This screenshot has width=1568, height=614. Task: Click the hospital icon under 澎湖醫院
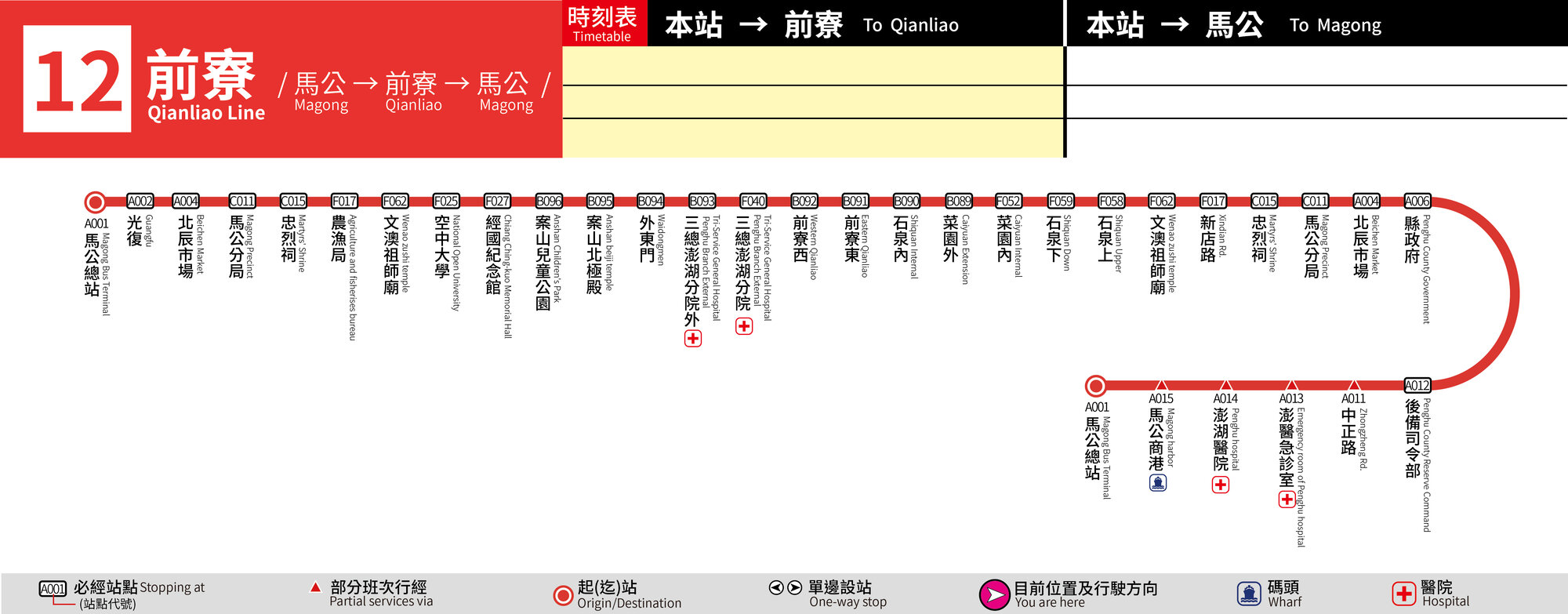1221,485
